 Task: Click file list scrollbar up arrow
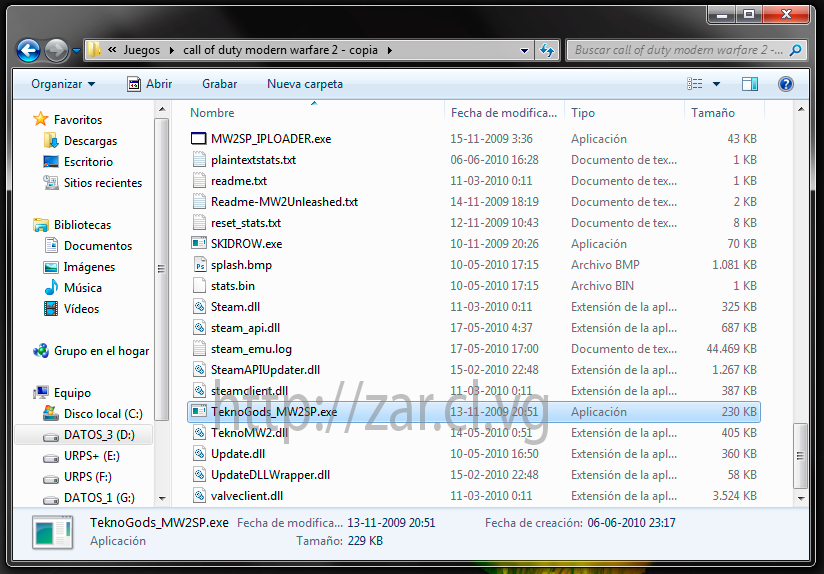click(801, 110)
